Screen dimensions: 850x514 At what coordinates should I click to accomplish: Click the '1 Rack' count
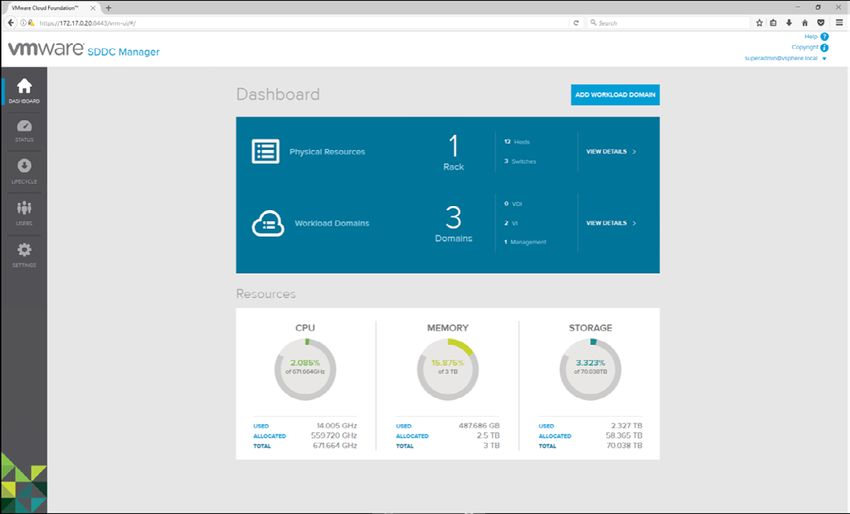tap(453, 153)
